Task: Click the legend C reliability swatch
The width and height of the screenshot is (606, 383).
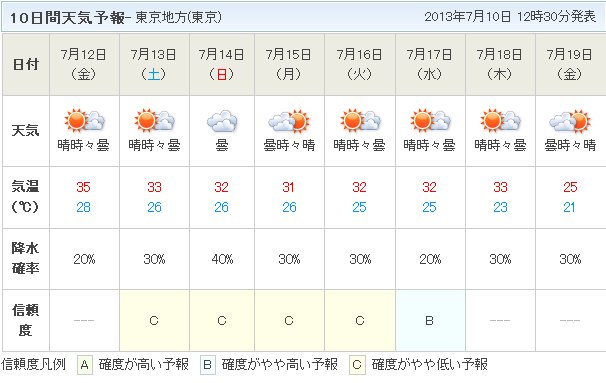Action: click(x=357, y=365)
